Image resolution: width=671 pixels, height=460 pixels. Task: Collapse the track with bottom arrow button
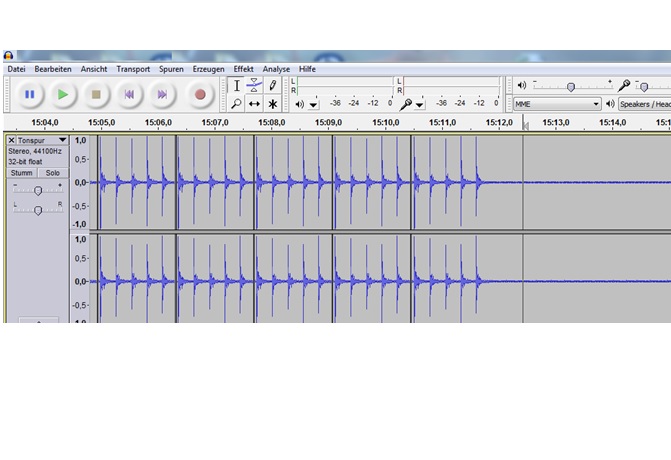(x=39, y=320)
